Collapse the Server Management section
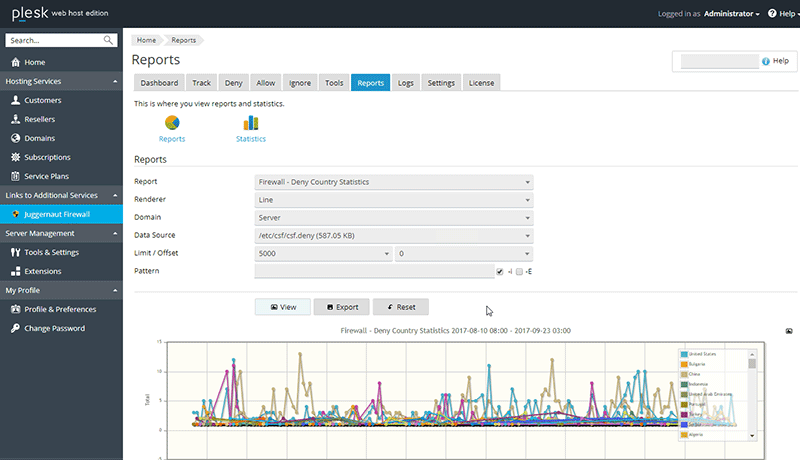This screenshot has height=460, width=800. click(61, 233)
